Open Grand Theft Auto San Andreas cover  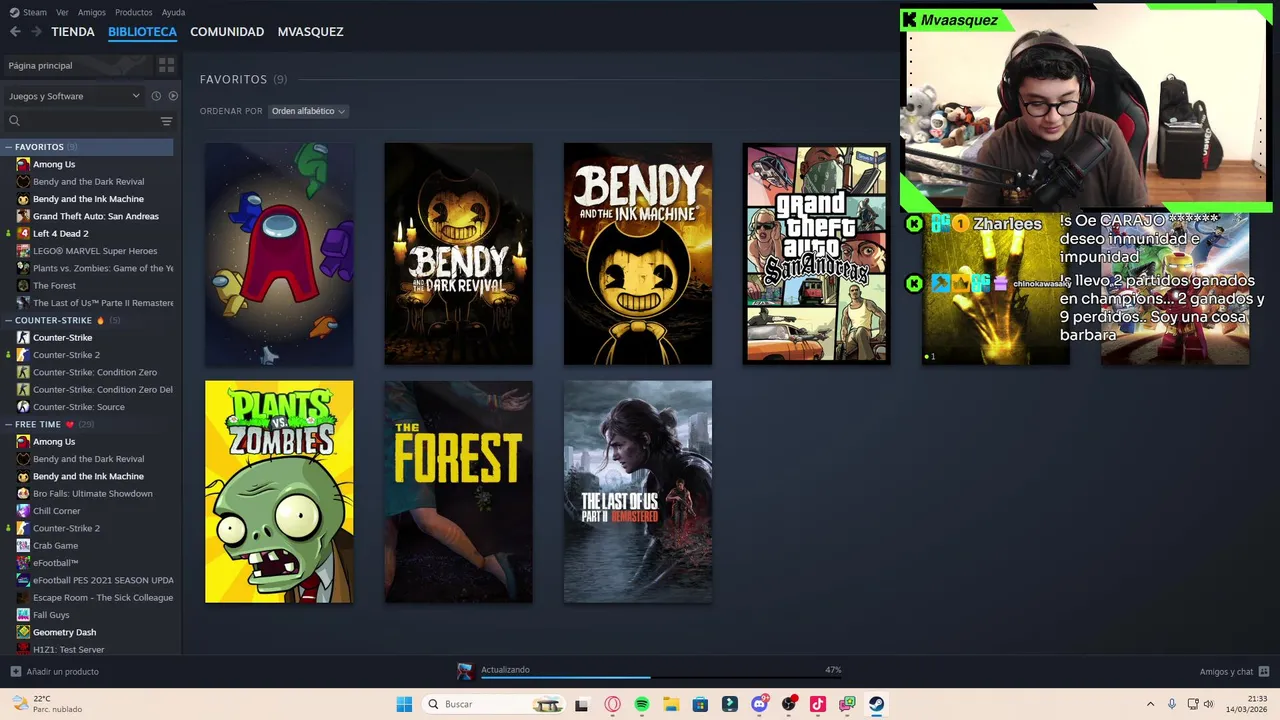point(816,254)
